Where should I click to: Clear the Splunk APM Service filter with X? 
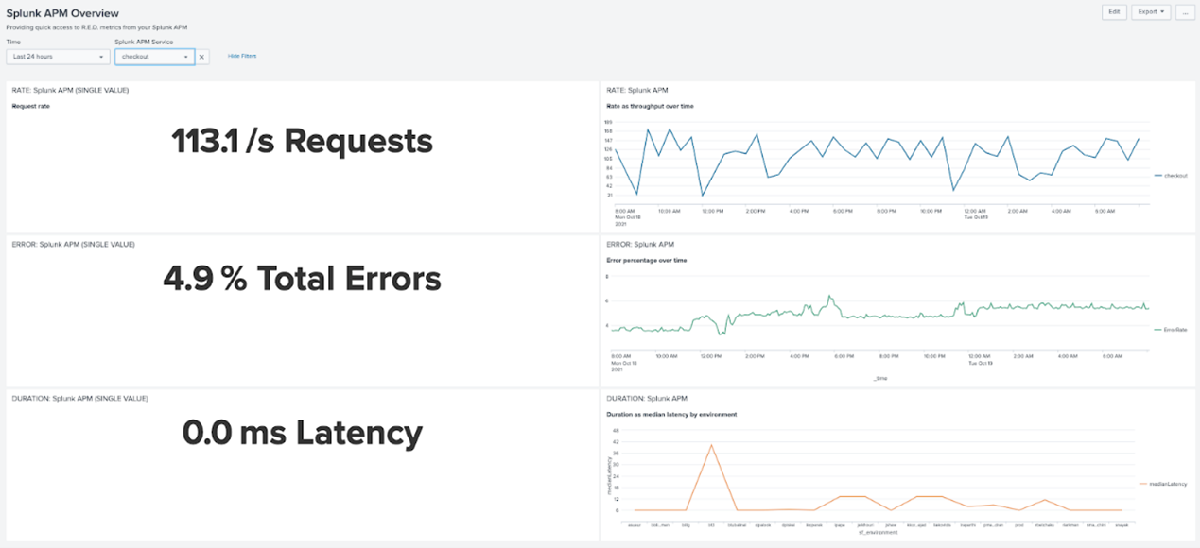point(202,57)
